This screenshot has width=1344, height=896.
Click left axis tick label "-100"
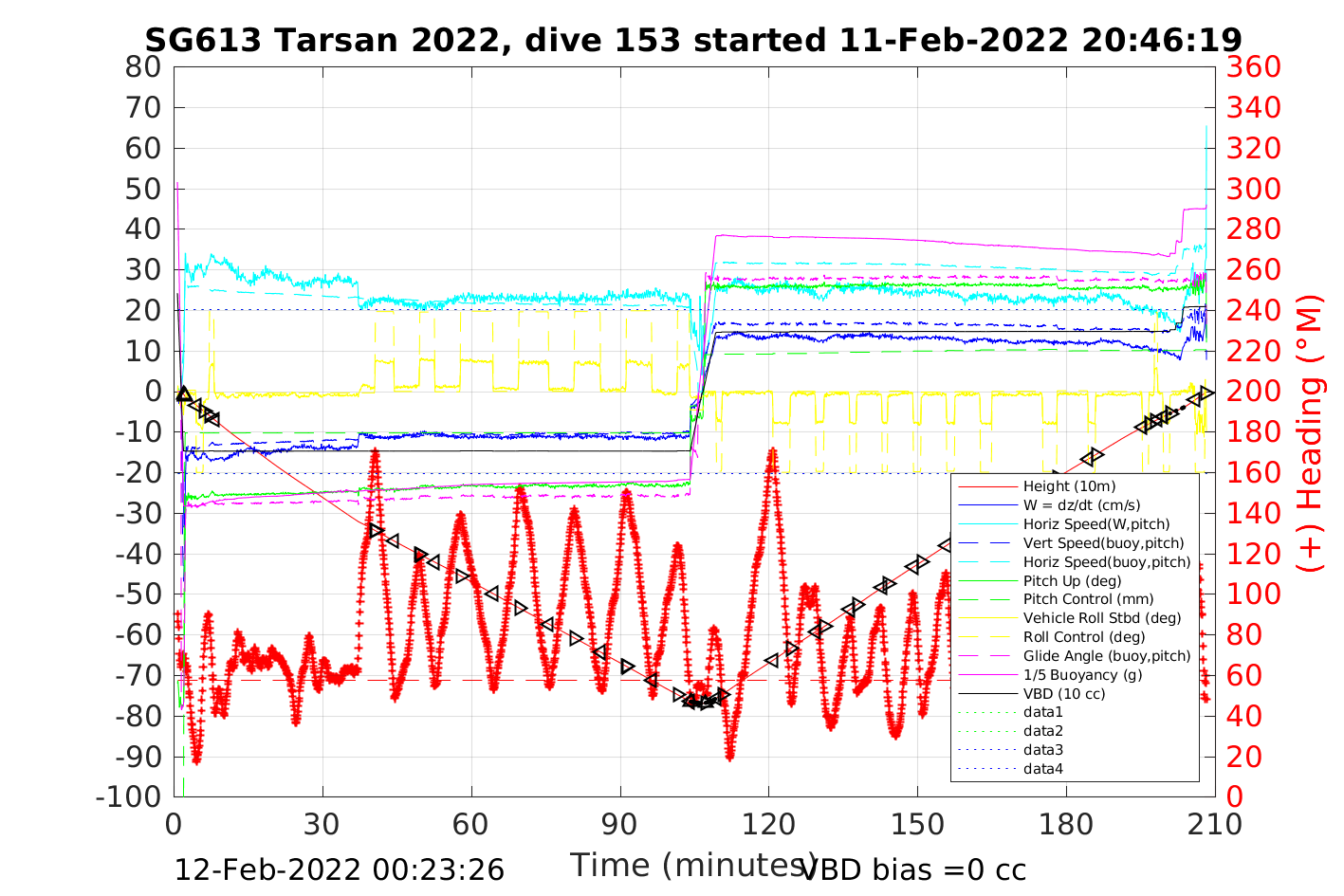tap(130, 797)
